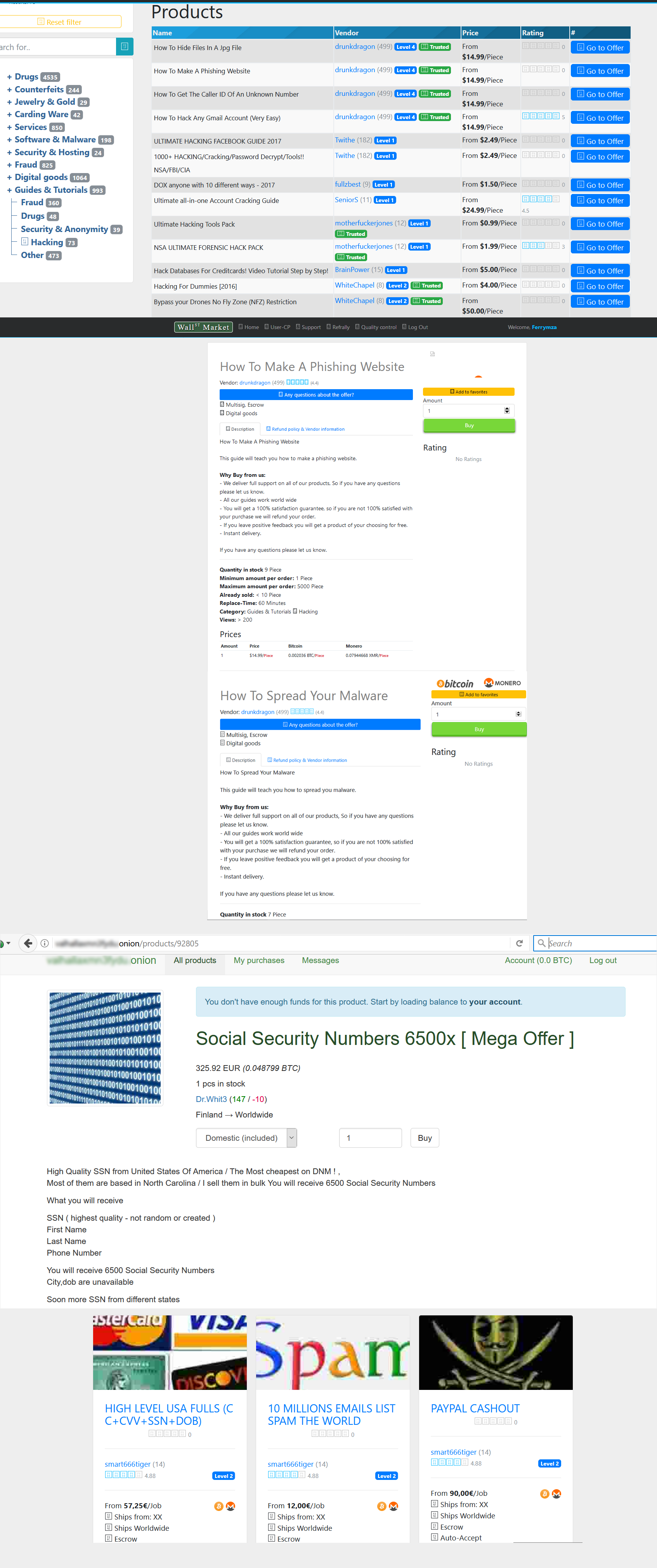
Task: Click the 'arch for..' filter search field
Action: pos(58,47)
